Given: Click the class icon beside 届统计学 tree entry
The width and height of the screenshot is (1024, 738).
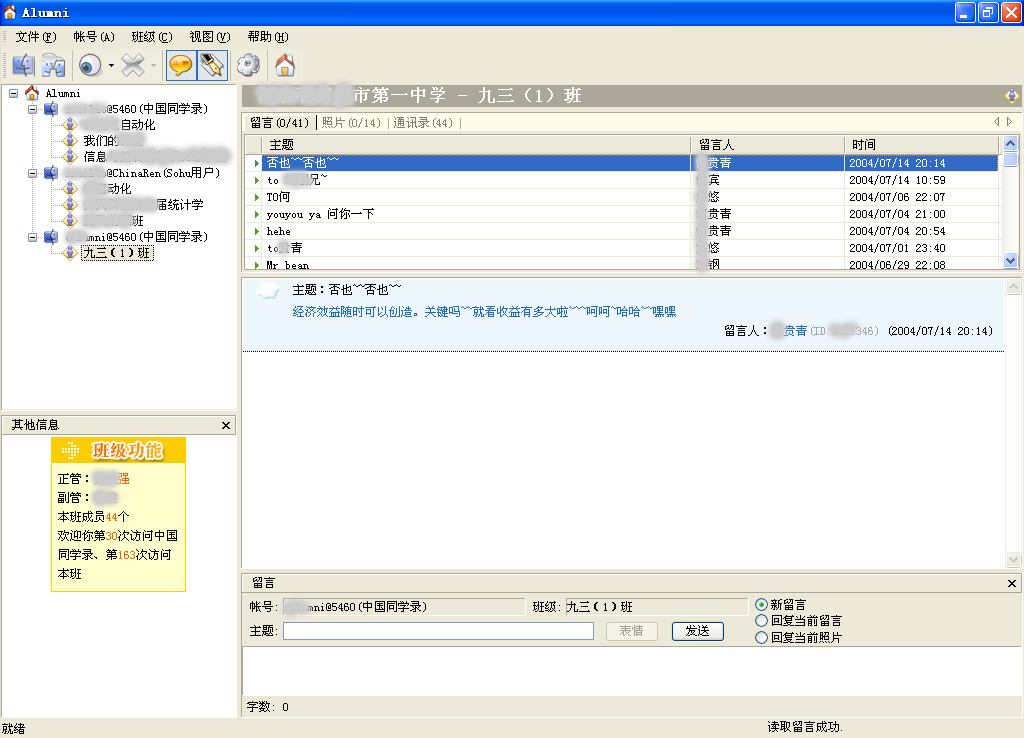Looking at the screenshot, I should (x=70, y=204).
